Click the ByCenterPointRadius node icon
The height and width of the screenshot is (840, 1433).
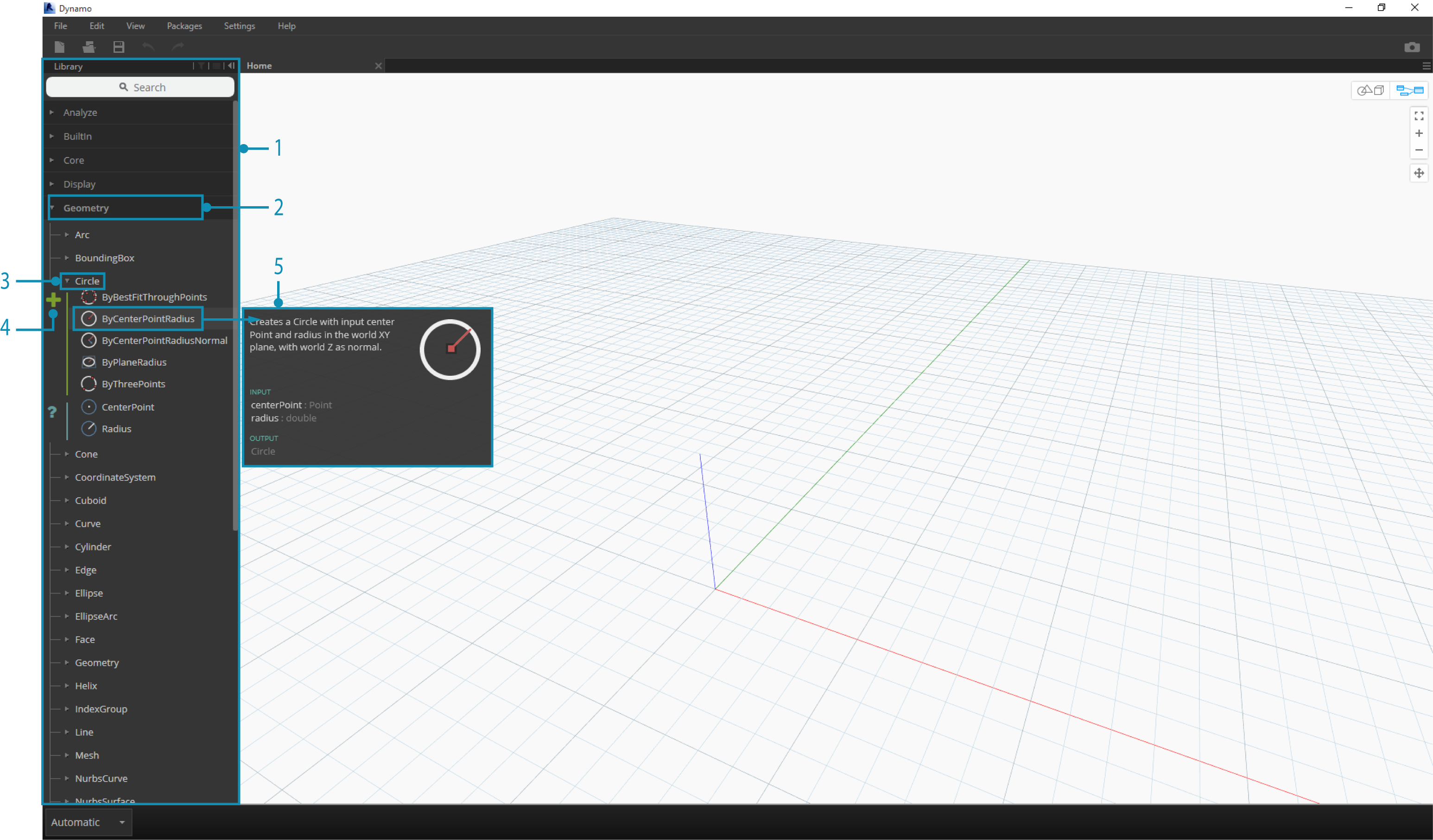tap(90, 318)
